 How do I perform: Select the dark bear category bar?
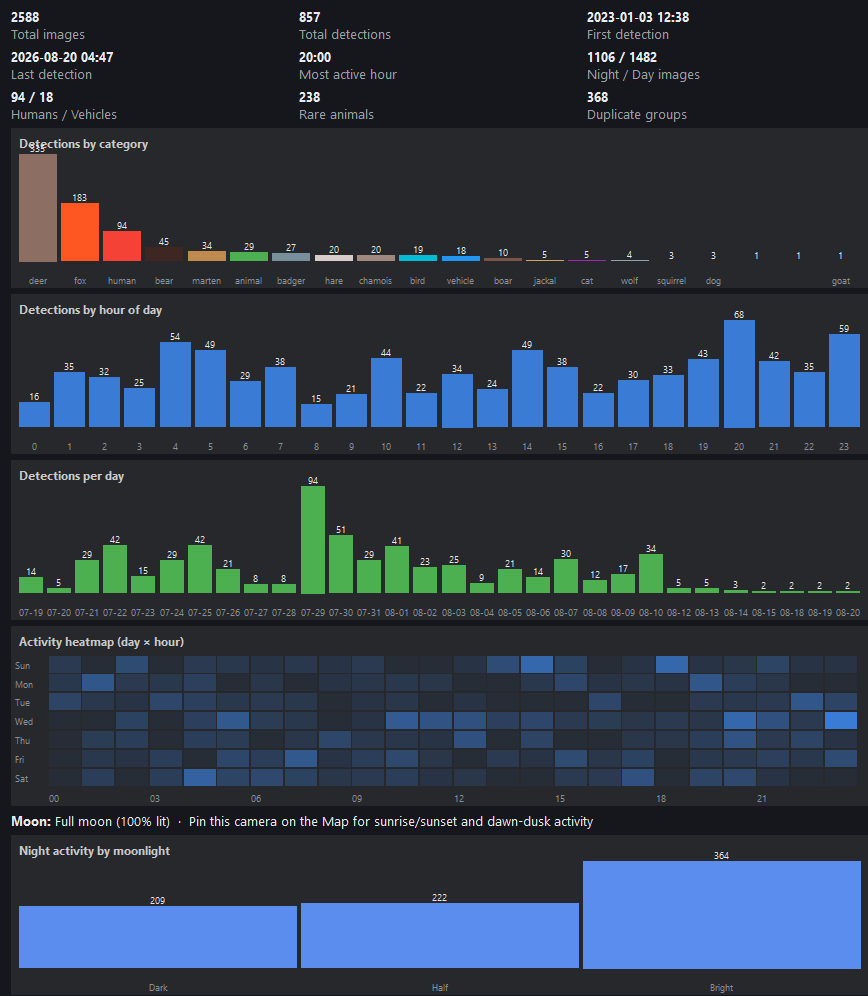[x=164, y=255]
